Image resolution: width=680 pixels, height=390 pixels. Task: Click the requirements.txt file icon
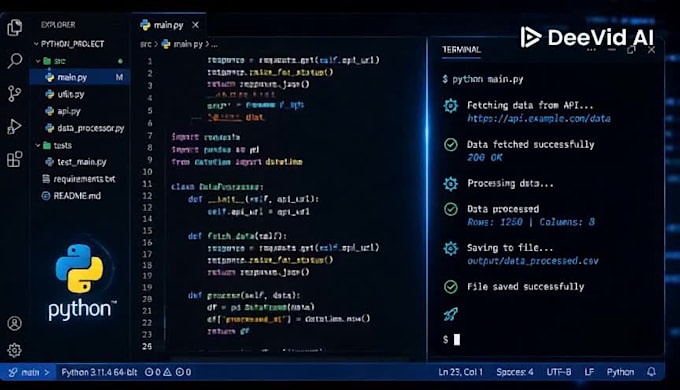tap(46, 179)
